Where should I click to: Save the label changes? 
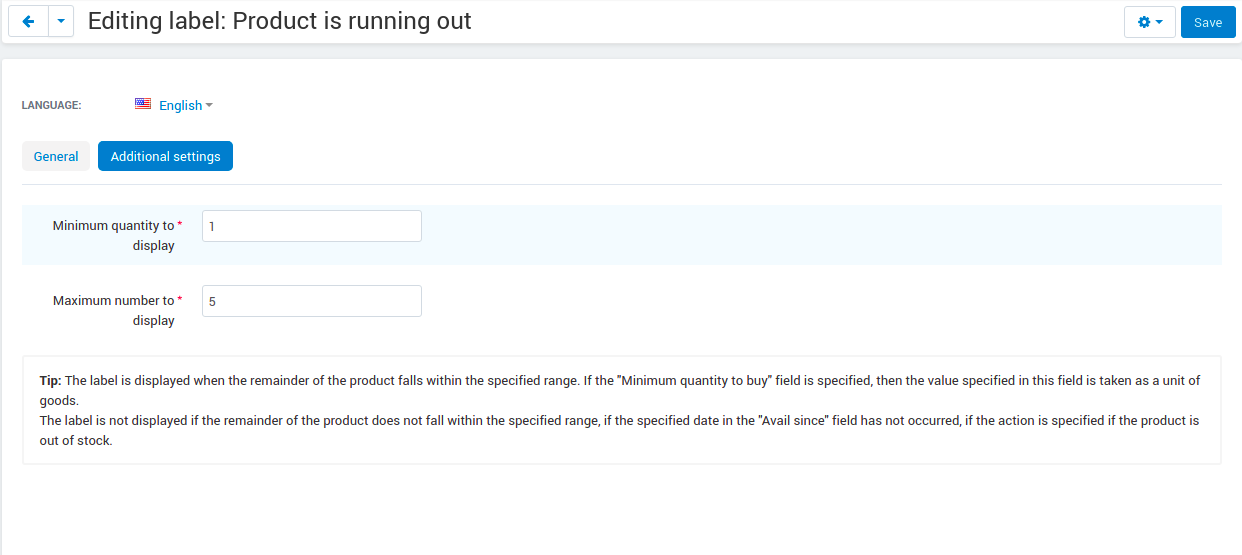[1208, 22]
